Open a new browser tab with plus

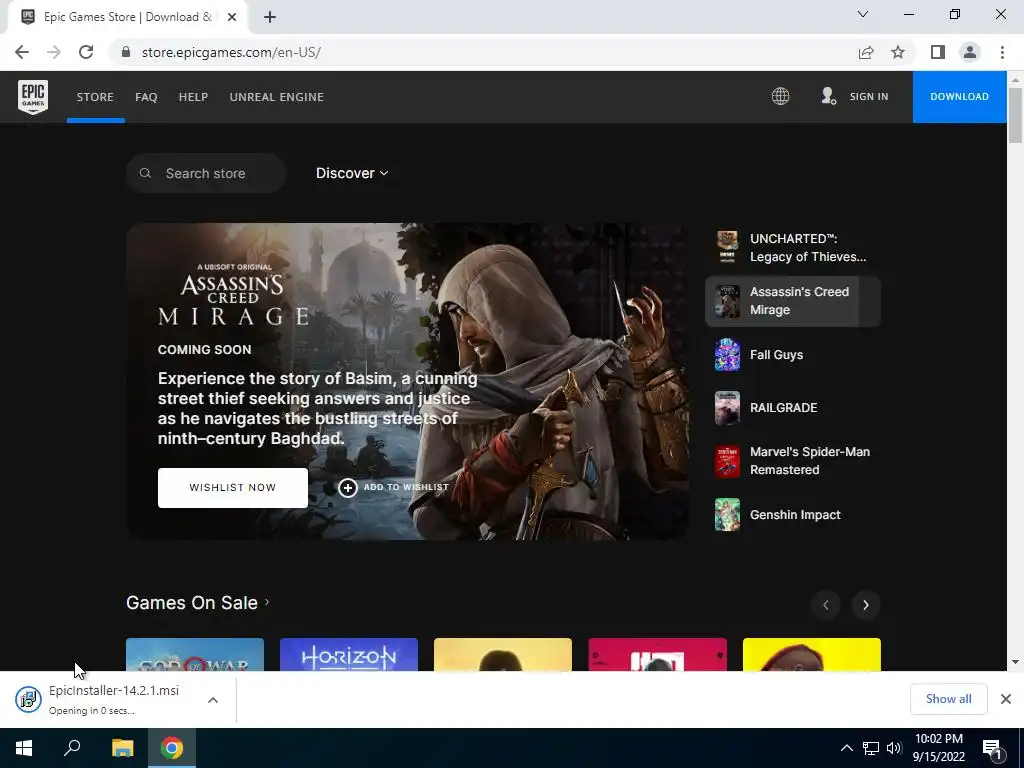(x=270, y=17)
